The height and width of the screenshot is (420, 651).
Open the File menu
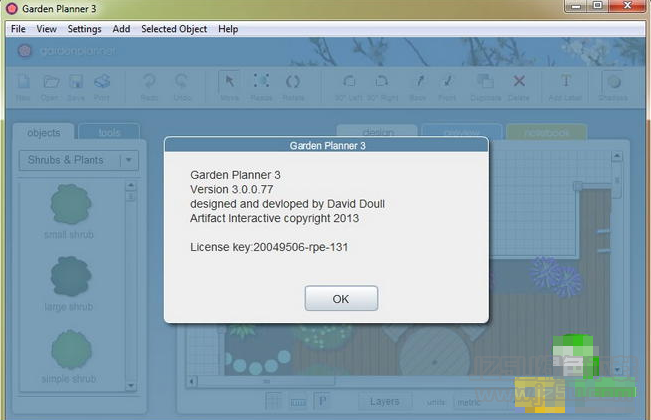pyautogui.click(x=18, y=29)
